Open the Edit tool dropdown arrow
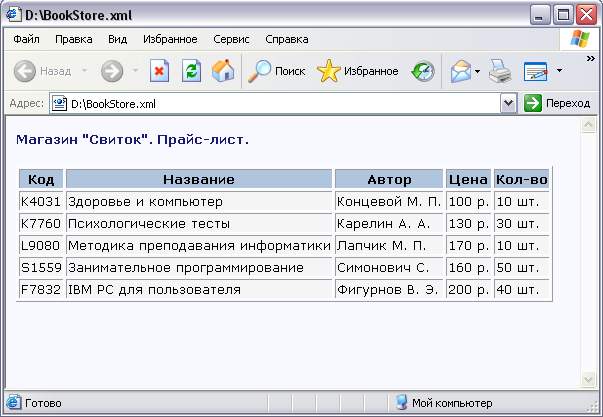This screenshot has width=603, height=417. (559, 70)
